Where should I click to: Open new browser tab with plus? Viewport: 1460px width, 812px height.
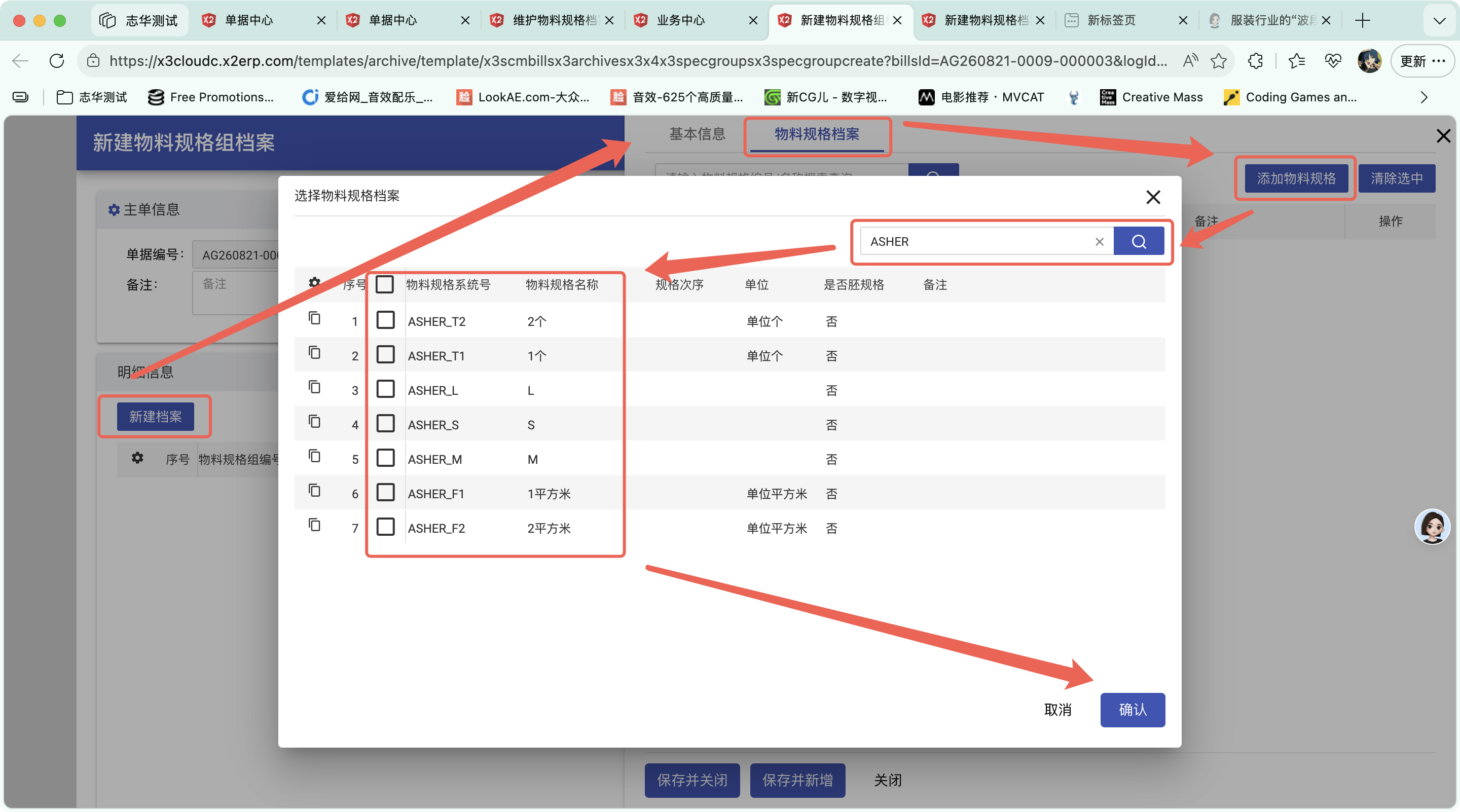tap(1363, 20)
